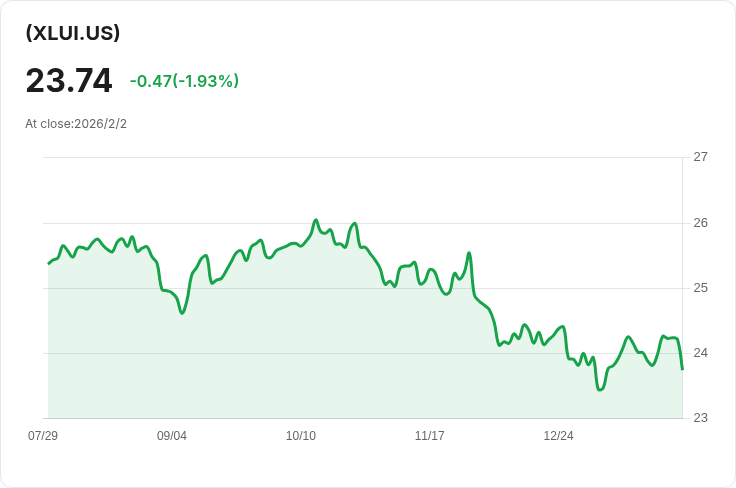Select the 11/17 date axis label
736x488 pixels.
pos(430,436)
